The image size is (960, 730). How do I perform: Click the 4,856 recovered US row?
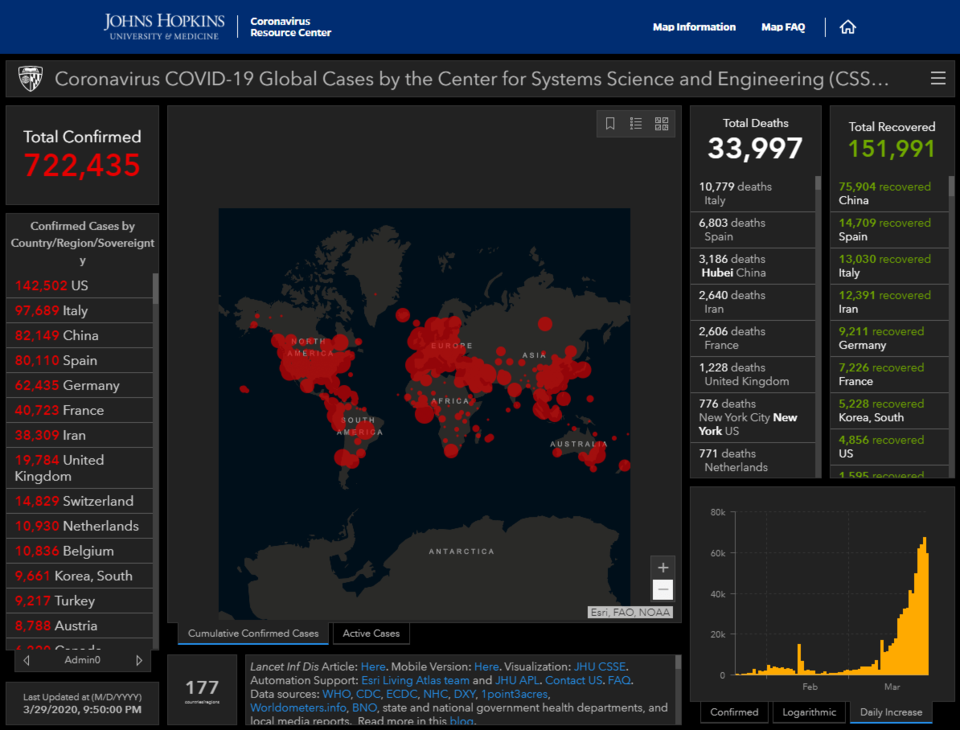[x=890, y=446]
